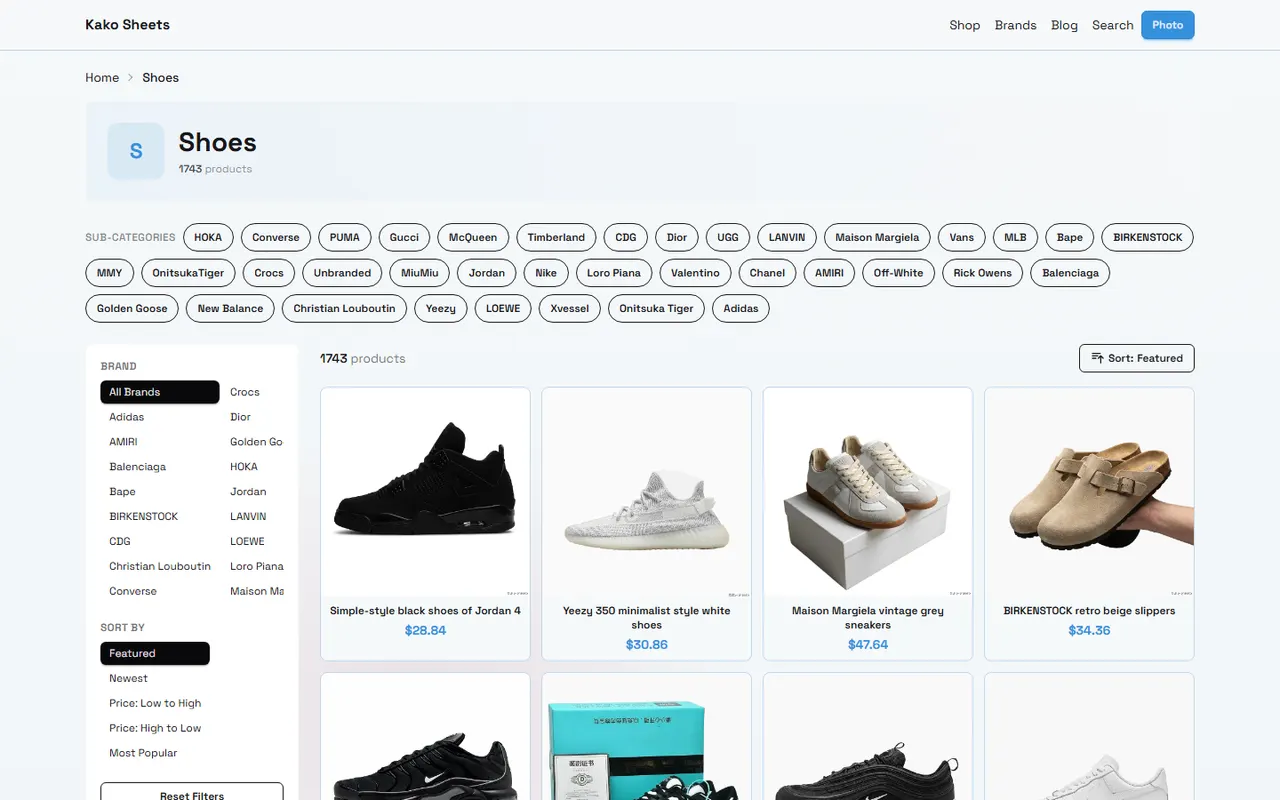
Task: Open Search from the top navigation
Action: (x=1113, y=25)
